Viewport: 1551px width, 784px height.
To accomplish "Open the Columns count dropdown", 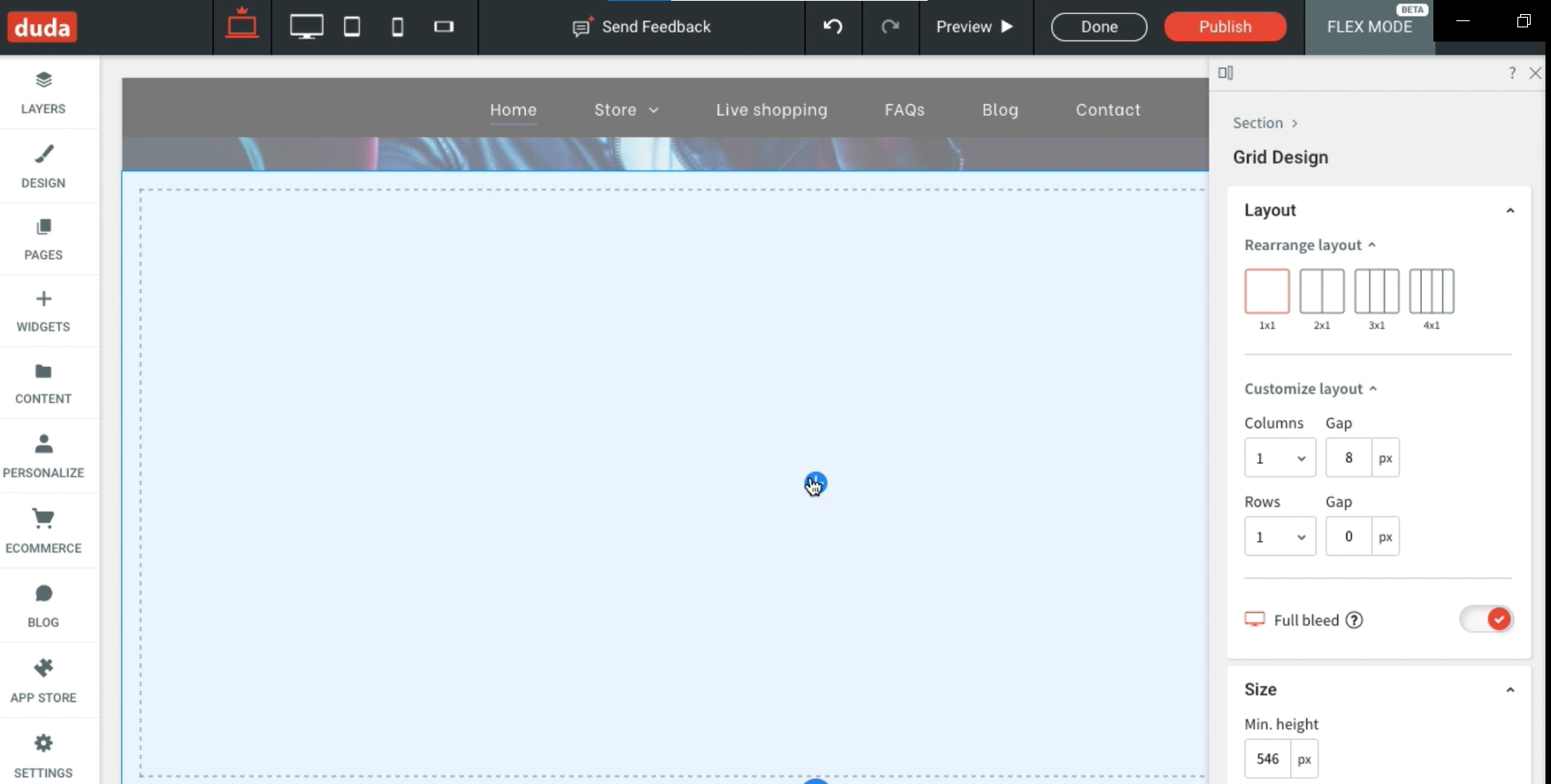I will pyautogui.click(x=1280, y=458).
